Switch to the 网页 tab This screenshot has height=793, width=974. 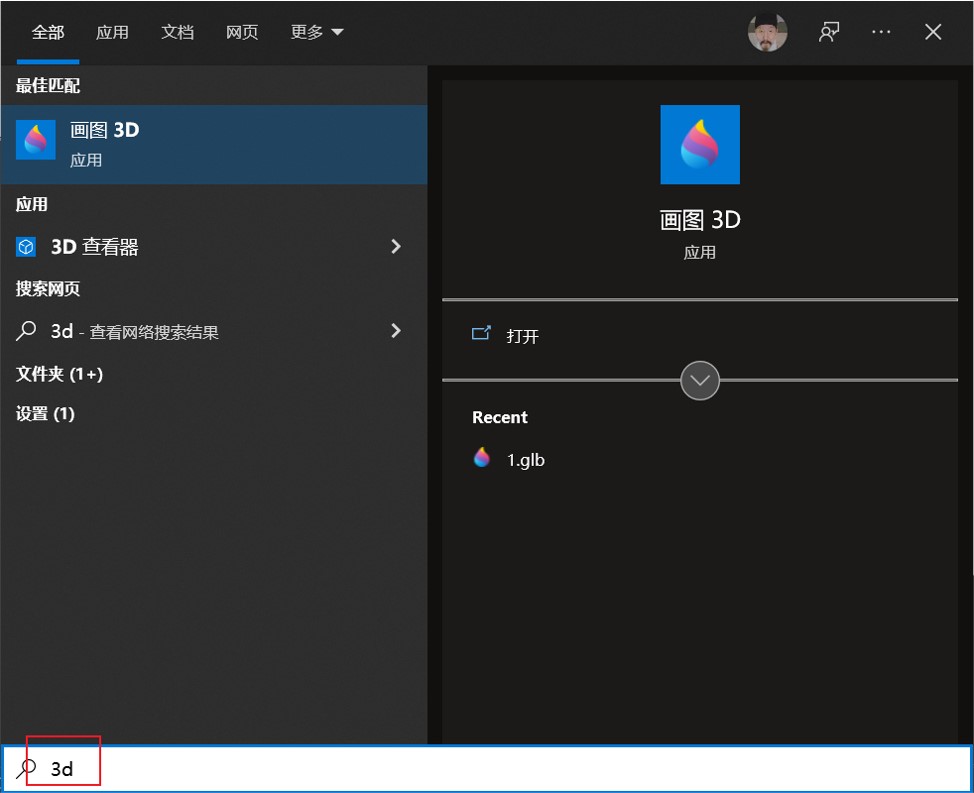click(242, 32)
